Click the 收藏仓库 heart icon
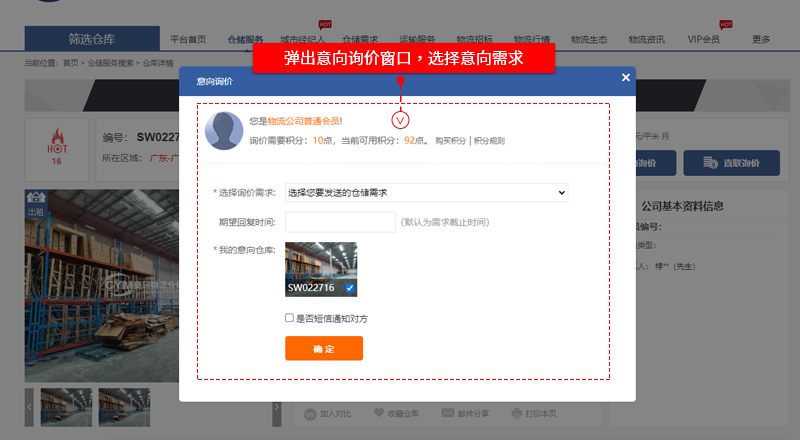Viewport: 800px width, 440px height. 379,413
